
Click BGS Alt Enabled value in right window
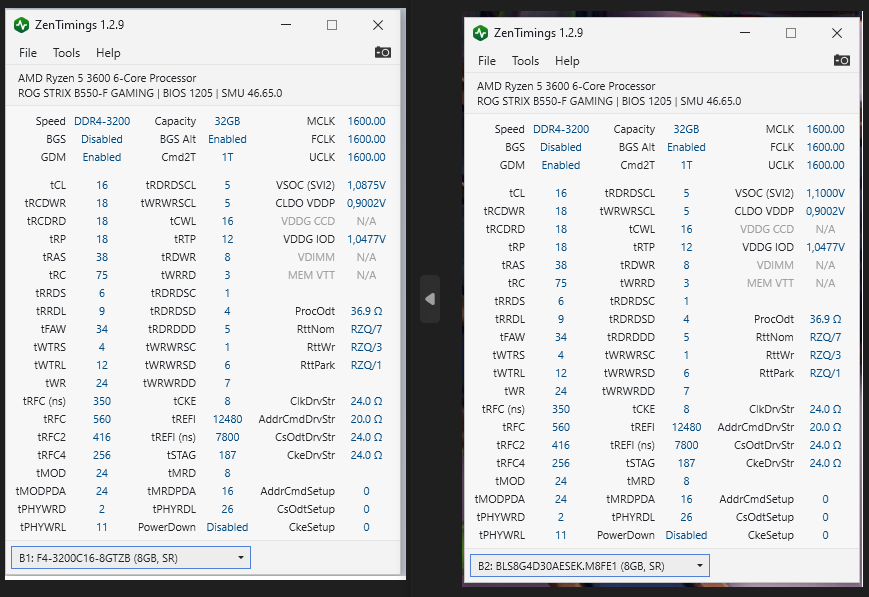(686, 147)
